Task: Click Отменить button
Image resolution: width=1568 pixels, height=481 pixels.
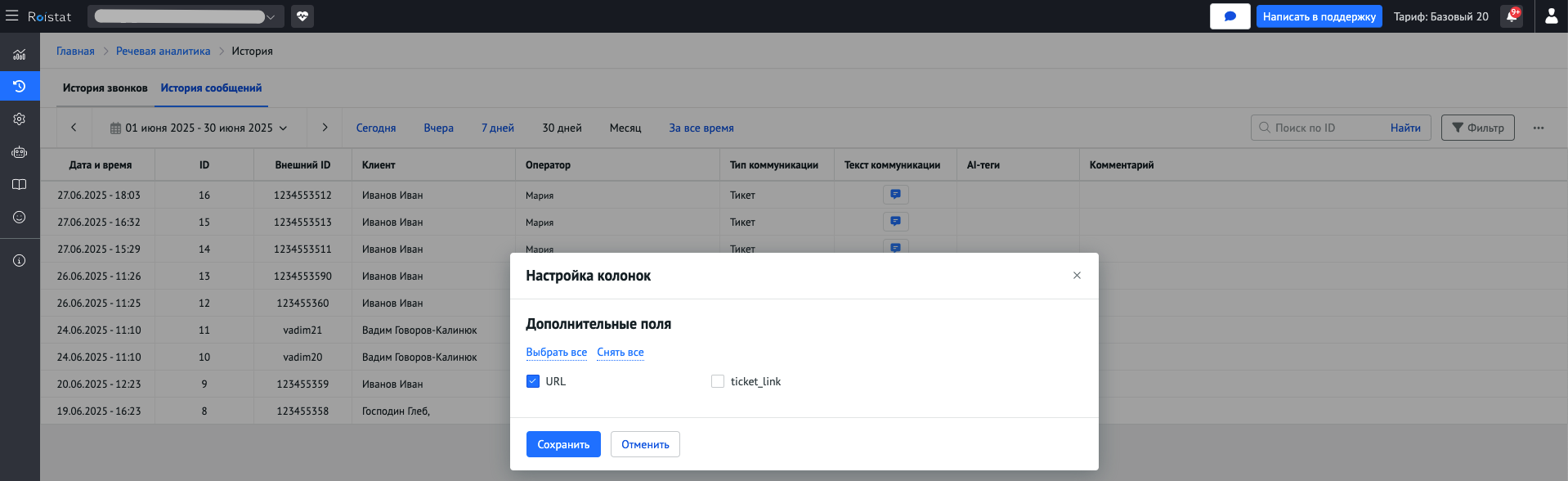Action: [x=645, y=444]
